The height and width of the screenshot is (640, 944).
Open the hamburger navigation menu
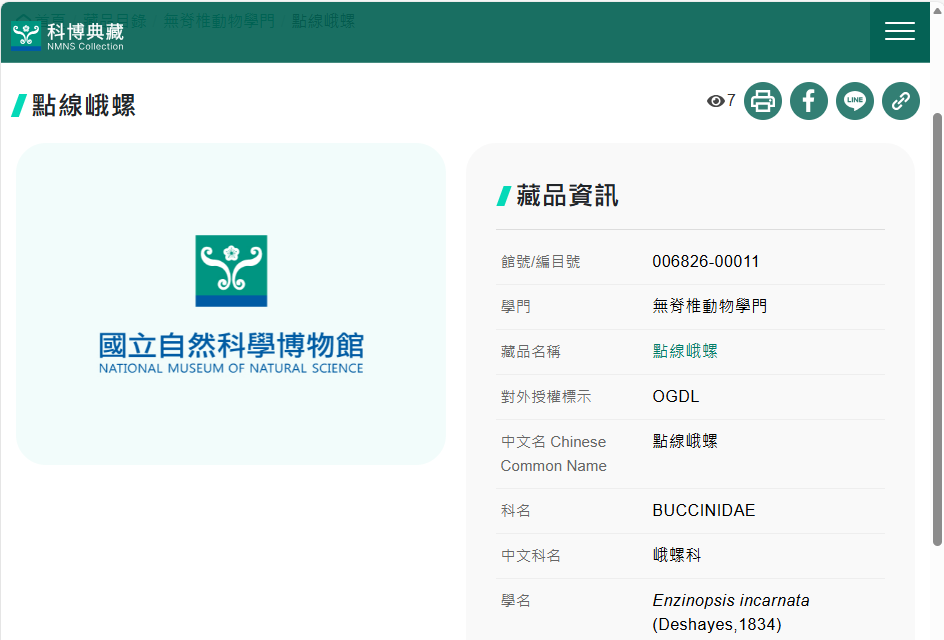899,32
